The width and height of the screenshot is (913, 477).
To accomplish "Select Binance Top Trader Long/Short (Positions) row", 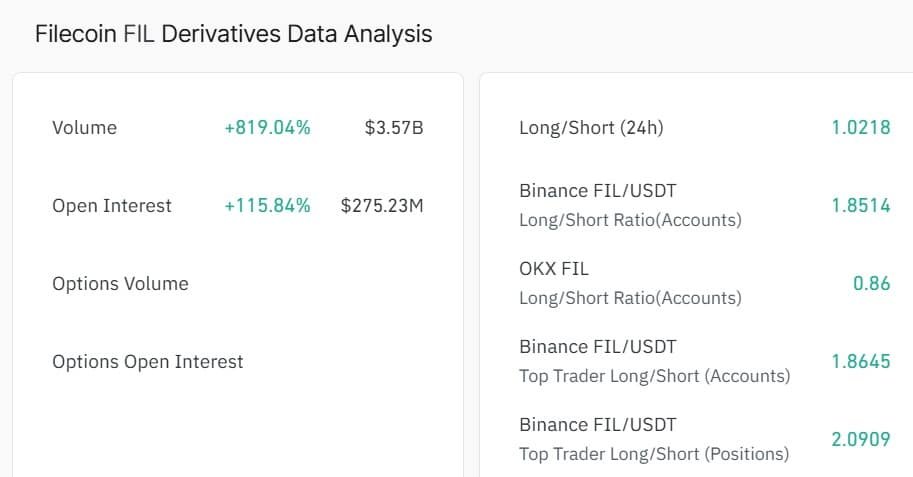I will pyautogui.click(x=705, y=439).
